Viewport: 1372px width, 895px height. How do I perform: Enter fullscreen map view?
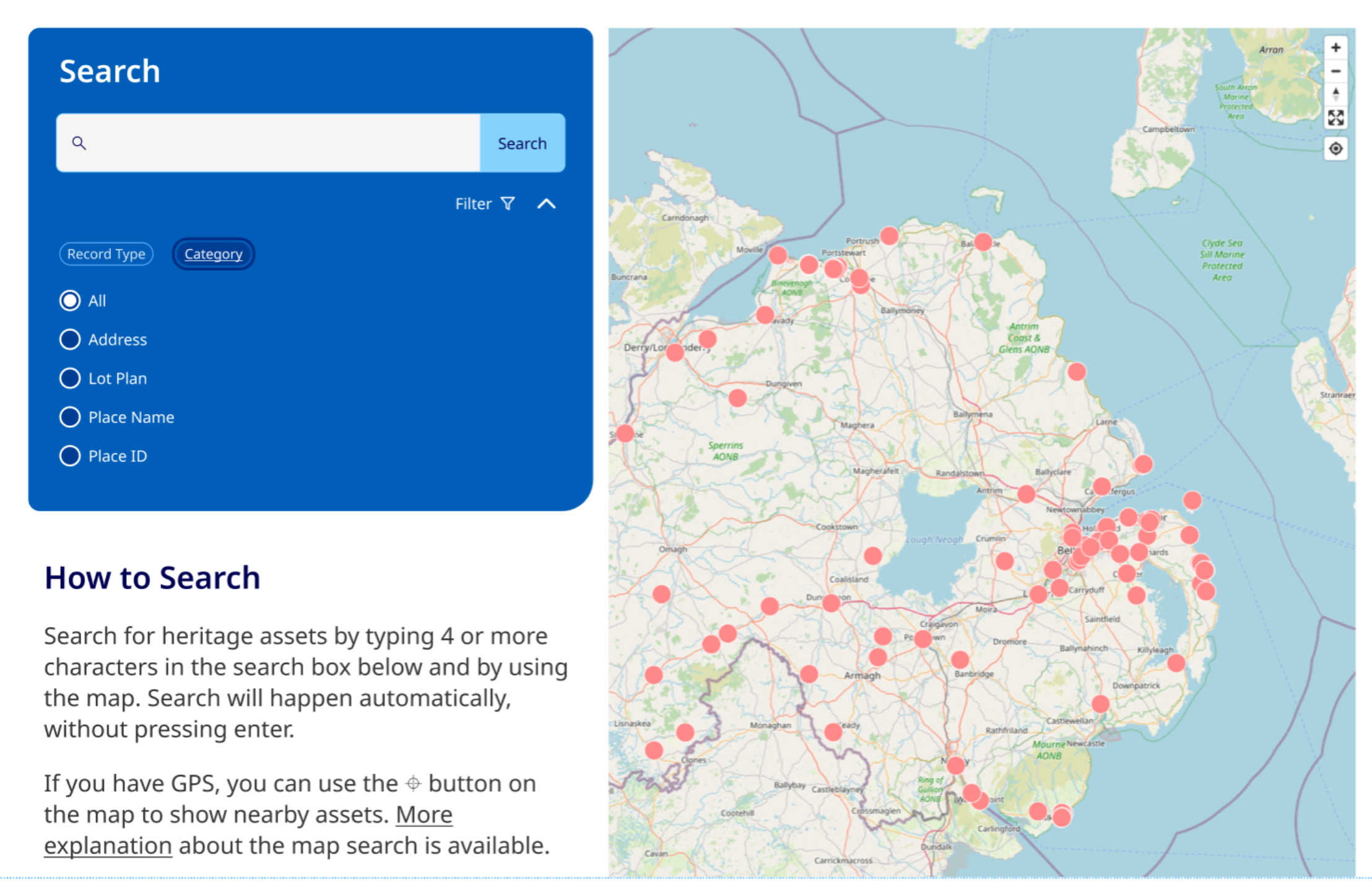pyautogui.click(x=1335, y=118)
